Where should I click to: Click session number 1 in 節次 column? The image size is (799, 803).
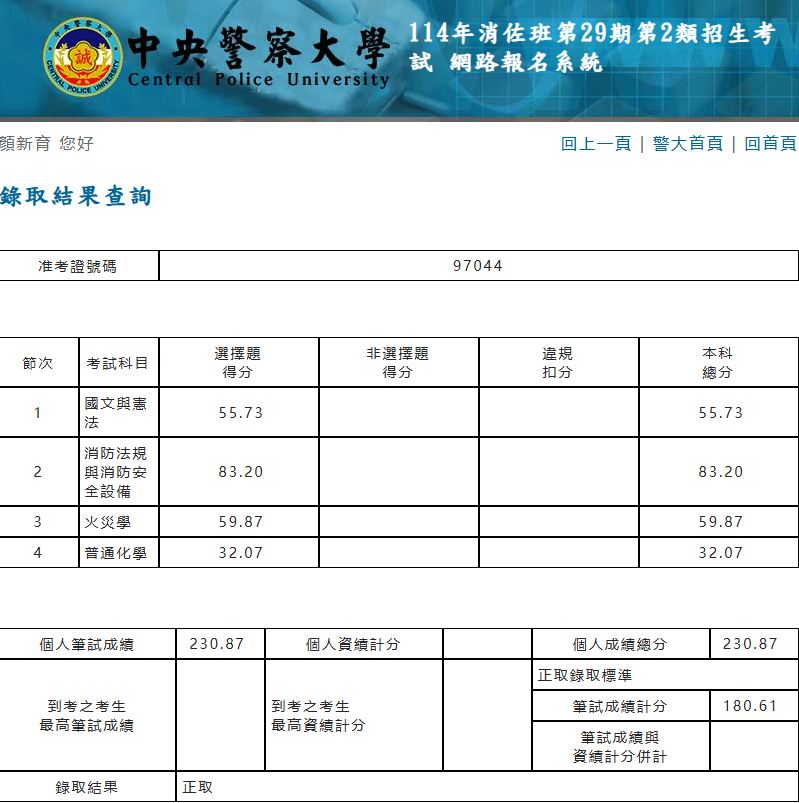click(x=37, y=413)
